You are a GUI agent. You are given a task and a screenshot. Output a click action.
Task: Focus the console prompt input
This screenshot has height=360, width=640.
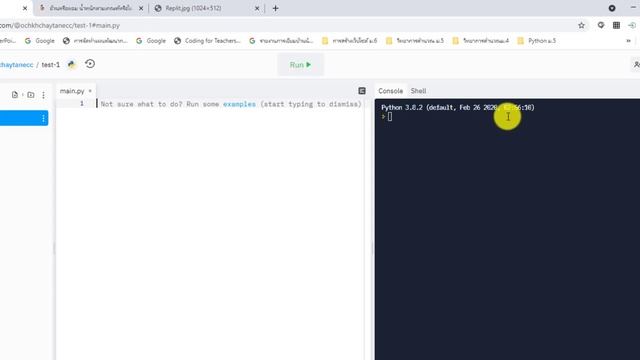pos(390,117)
